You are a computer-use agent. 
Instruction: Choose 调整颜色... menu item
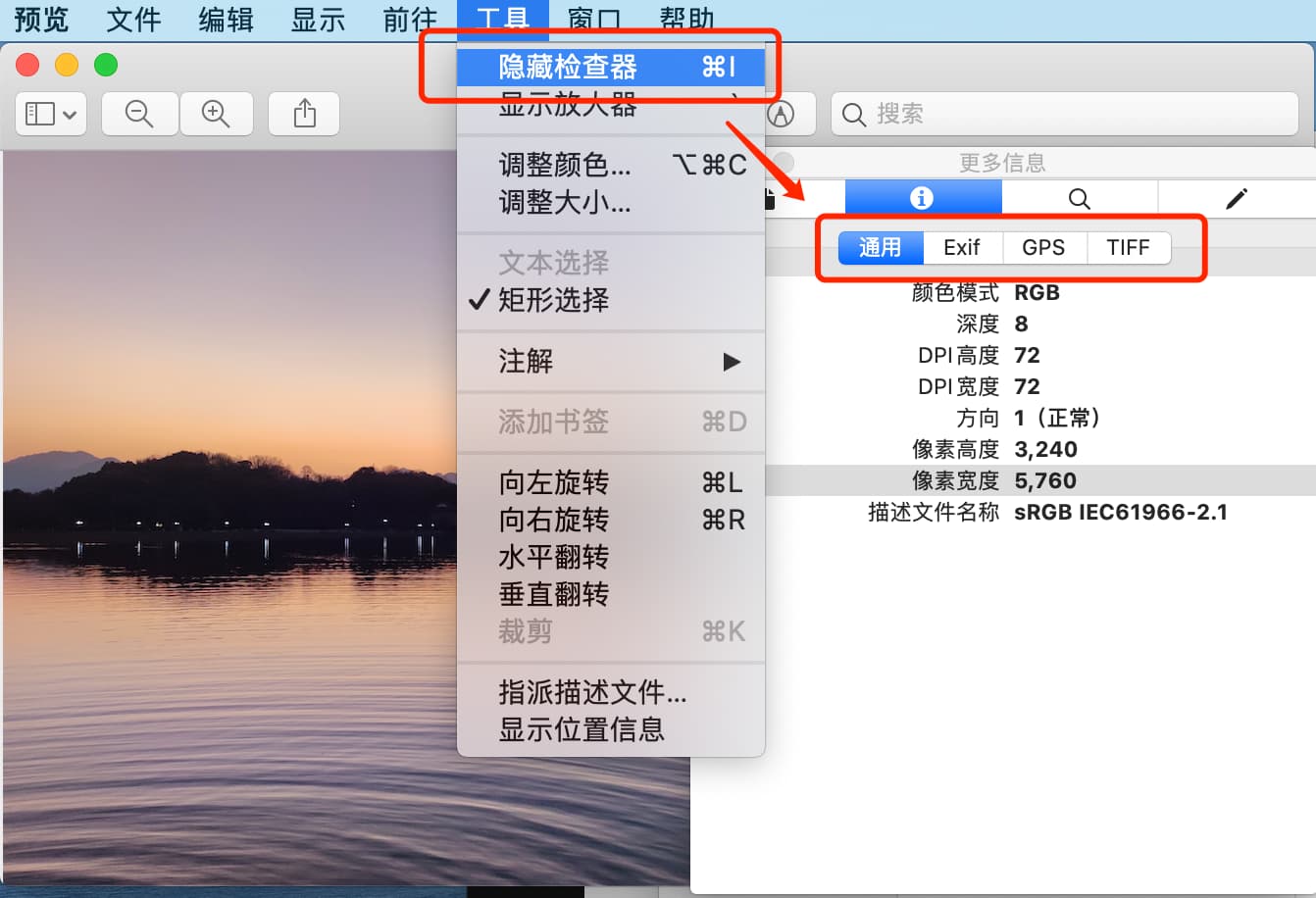(611, 165)
